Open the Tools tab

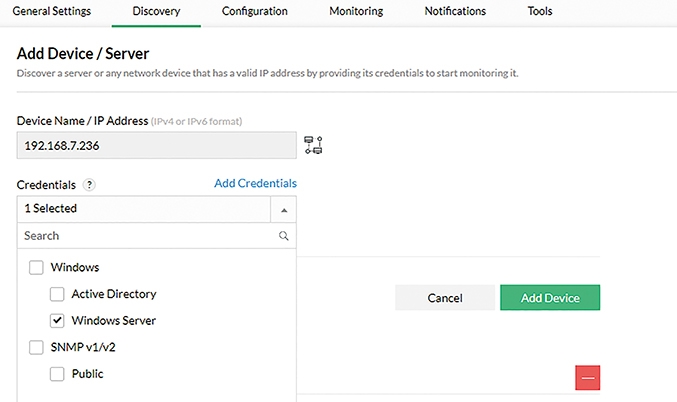point(540,11)
